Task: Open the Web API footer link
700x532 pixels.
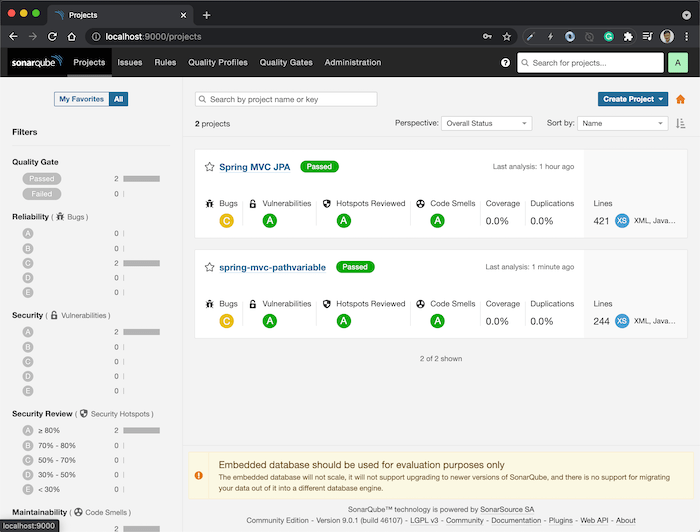Action: [594, 520]
